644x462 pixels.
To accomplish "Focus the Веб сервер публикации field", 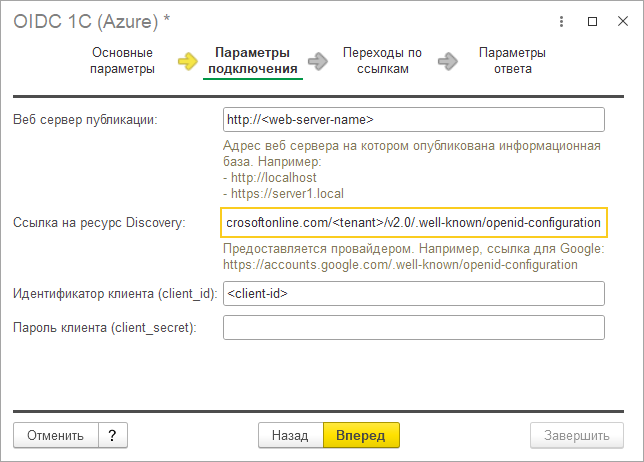I will (414, 120).
